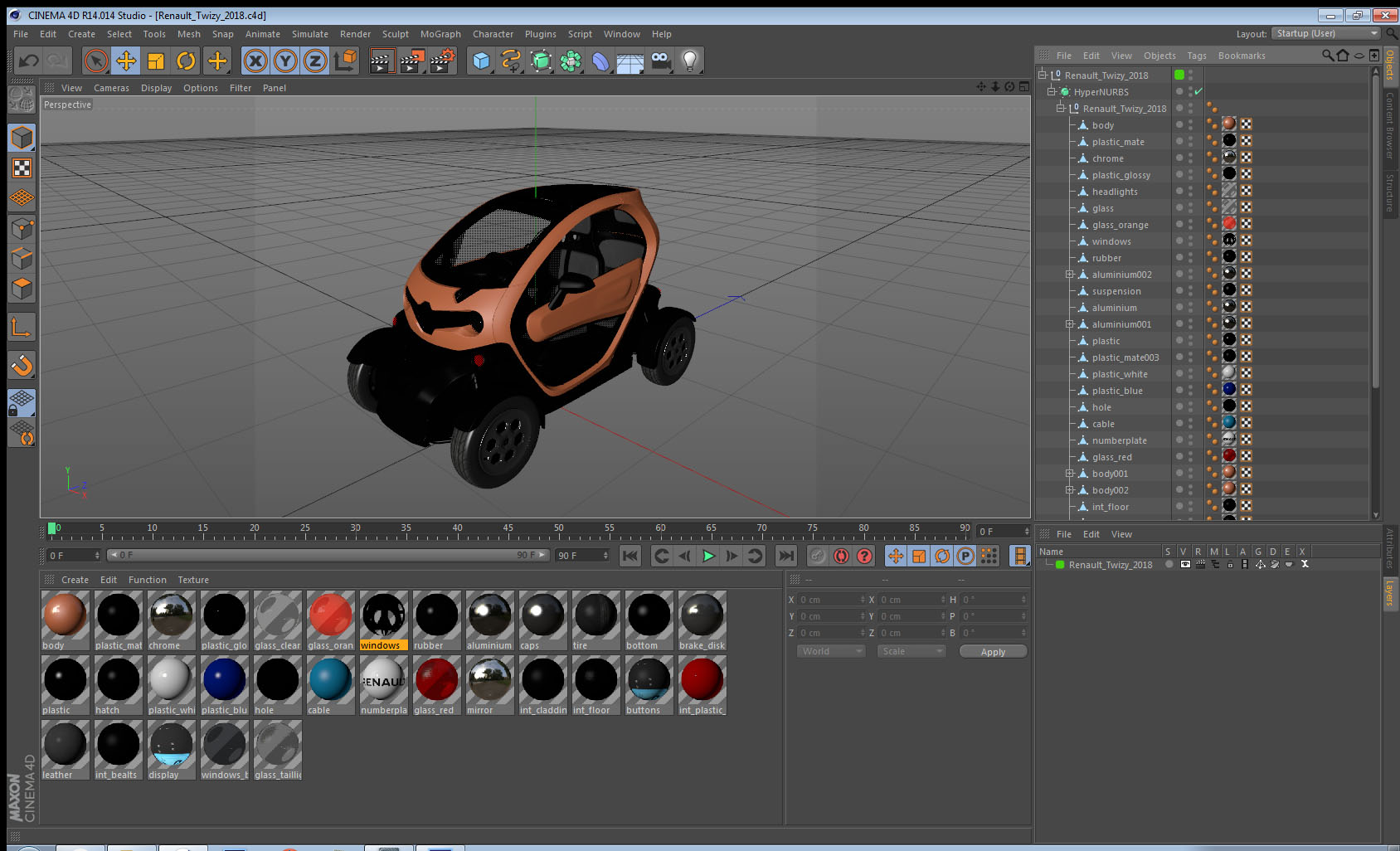Open the Simulate menu

[310, 34]
